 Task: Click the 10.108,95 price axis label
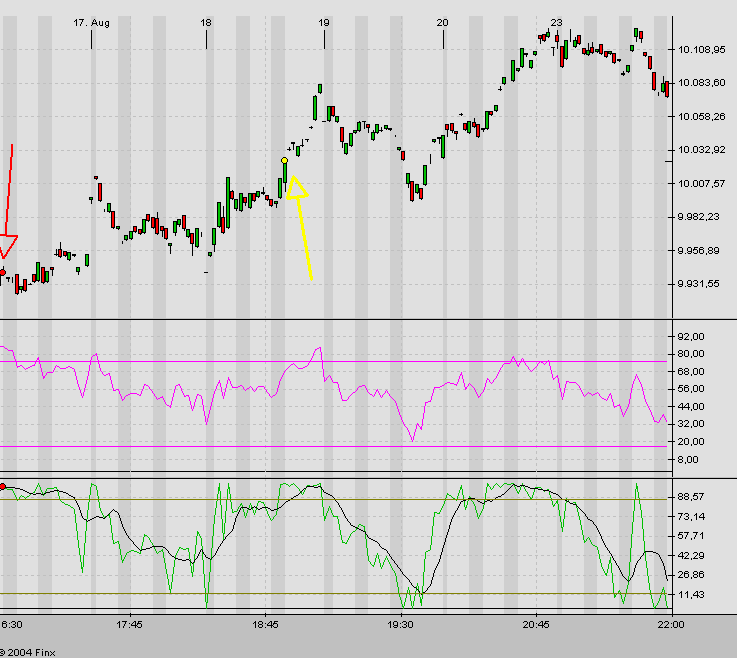(700, 49)
